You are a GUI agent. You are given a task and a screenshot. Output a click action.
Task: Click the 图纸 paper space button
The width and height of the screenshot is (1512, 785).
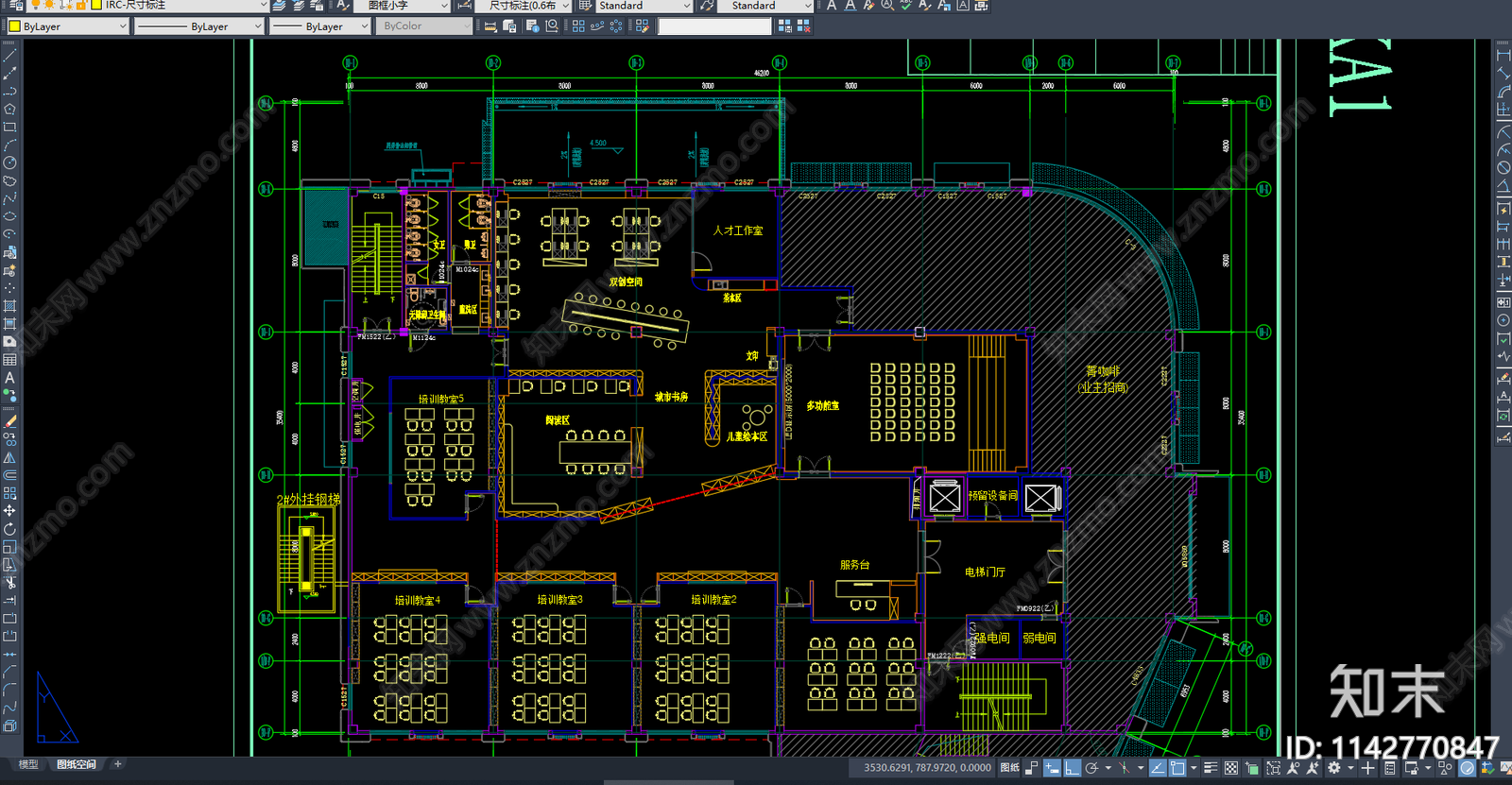pos(1009,768)
